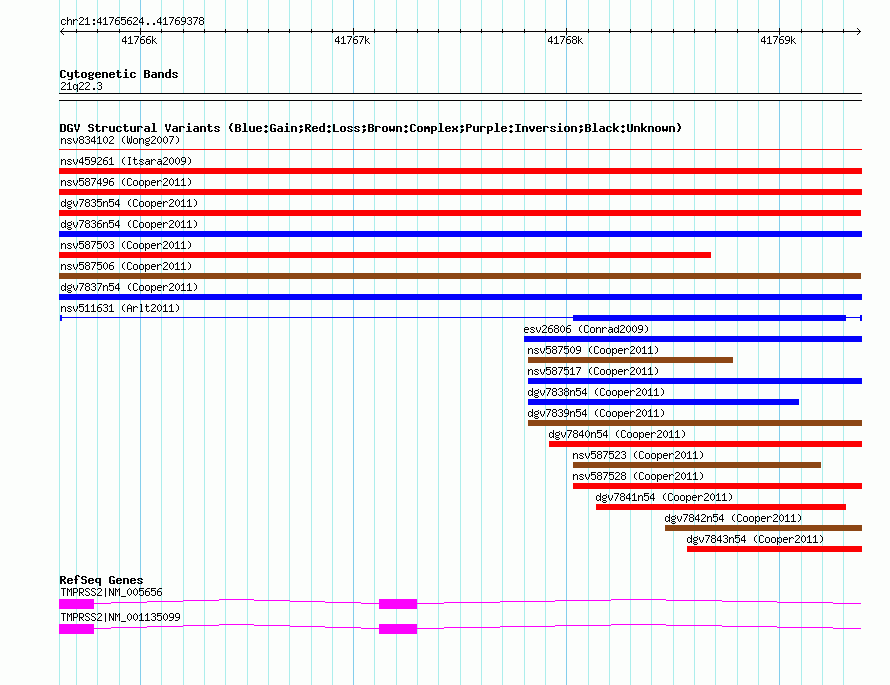This screenshot has height=685, width=890.
Task: Select the blue dgv7837n54 gain bar
Action: (460, 297)
